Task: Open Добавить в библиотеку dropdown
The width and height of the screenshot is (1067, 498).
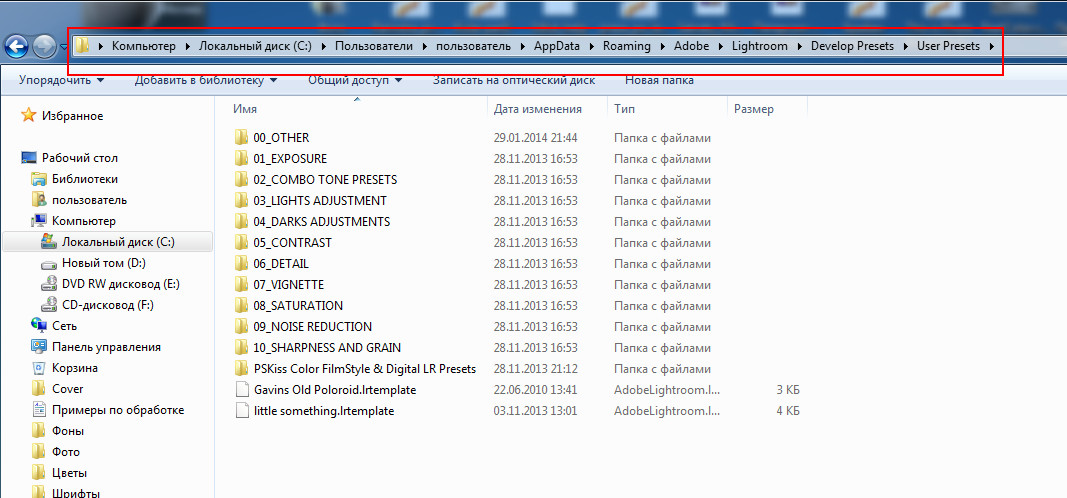Action: tap(206, 80)
